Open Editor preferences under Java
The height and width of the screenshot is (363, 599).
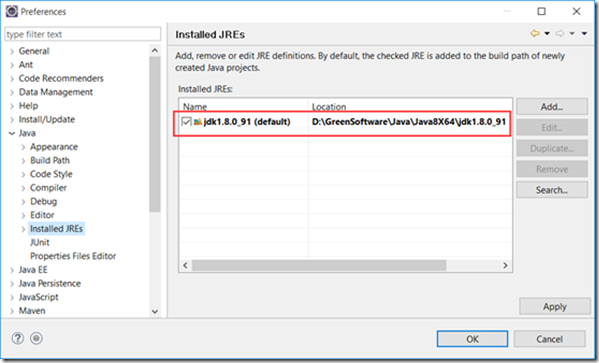click(x=42, y=215)
